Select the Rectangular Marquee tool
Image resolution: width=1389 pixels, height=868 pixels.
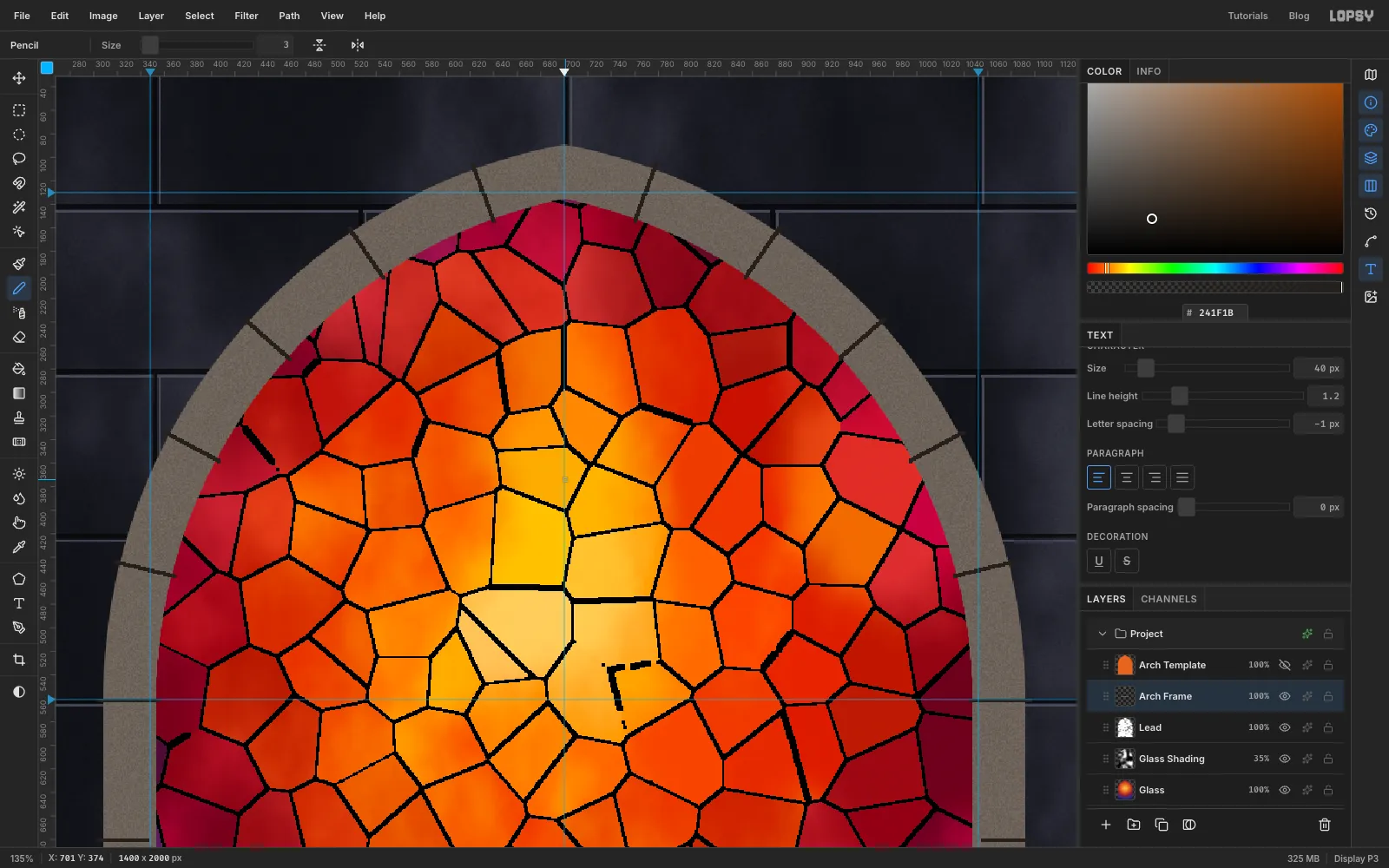tap(19, 110)
